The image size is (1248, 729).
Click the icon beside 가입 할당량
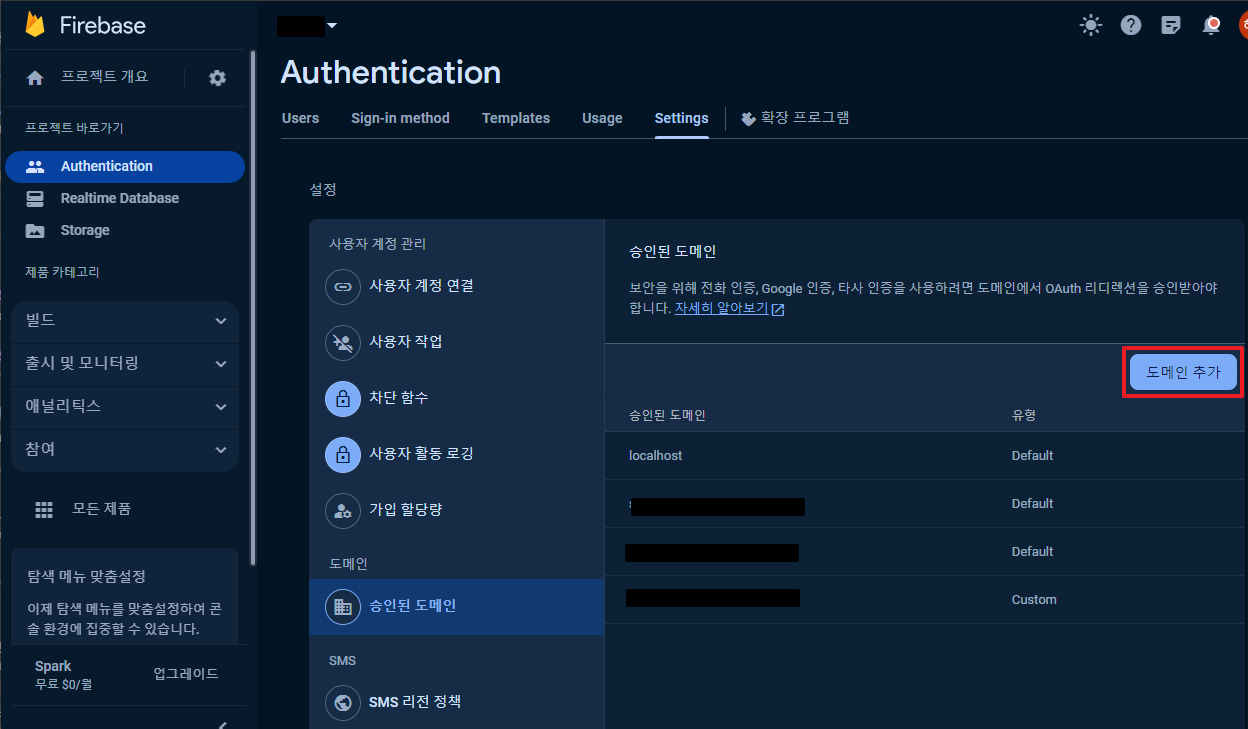pyautogui.click(x=343, y=510)
